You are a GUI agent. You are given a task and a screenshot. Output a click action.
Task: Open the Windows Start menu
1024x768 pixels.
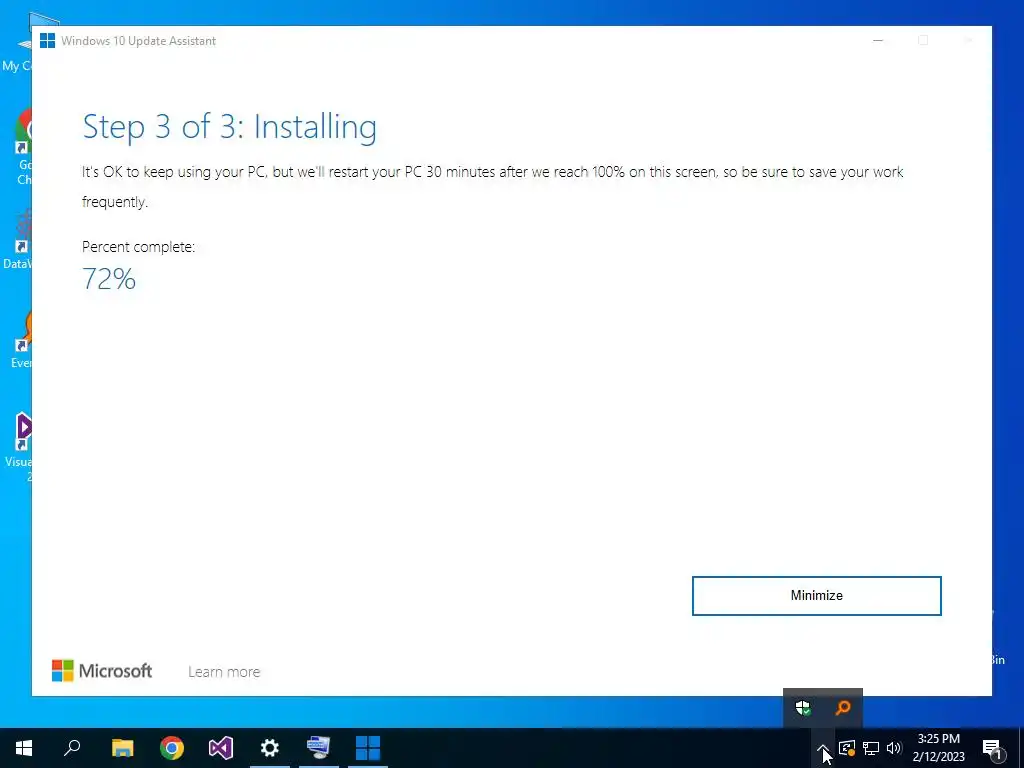click(24, 748)
